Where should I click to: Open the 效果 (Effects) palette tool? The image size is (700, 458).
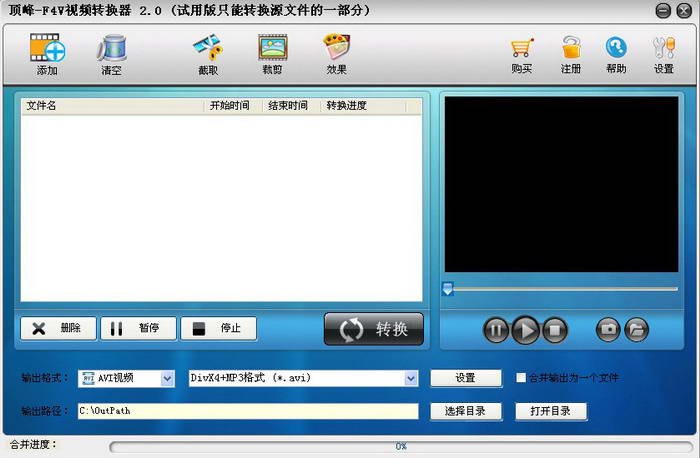337,54
